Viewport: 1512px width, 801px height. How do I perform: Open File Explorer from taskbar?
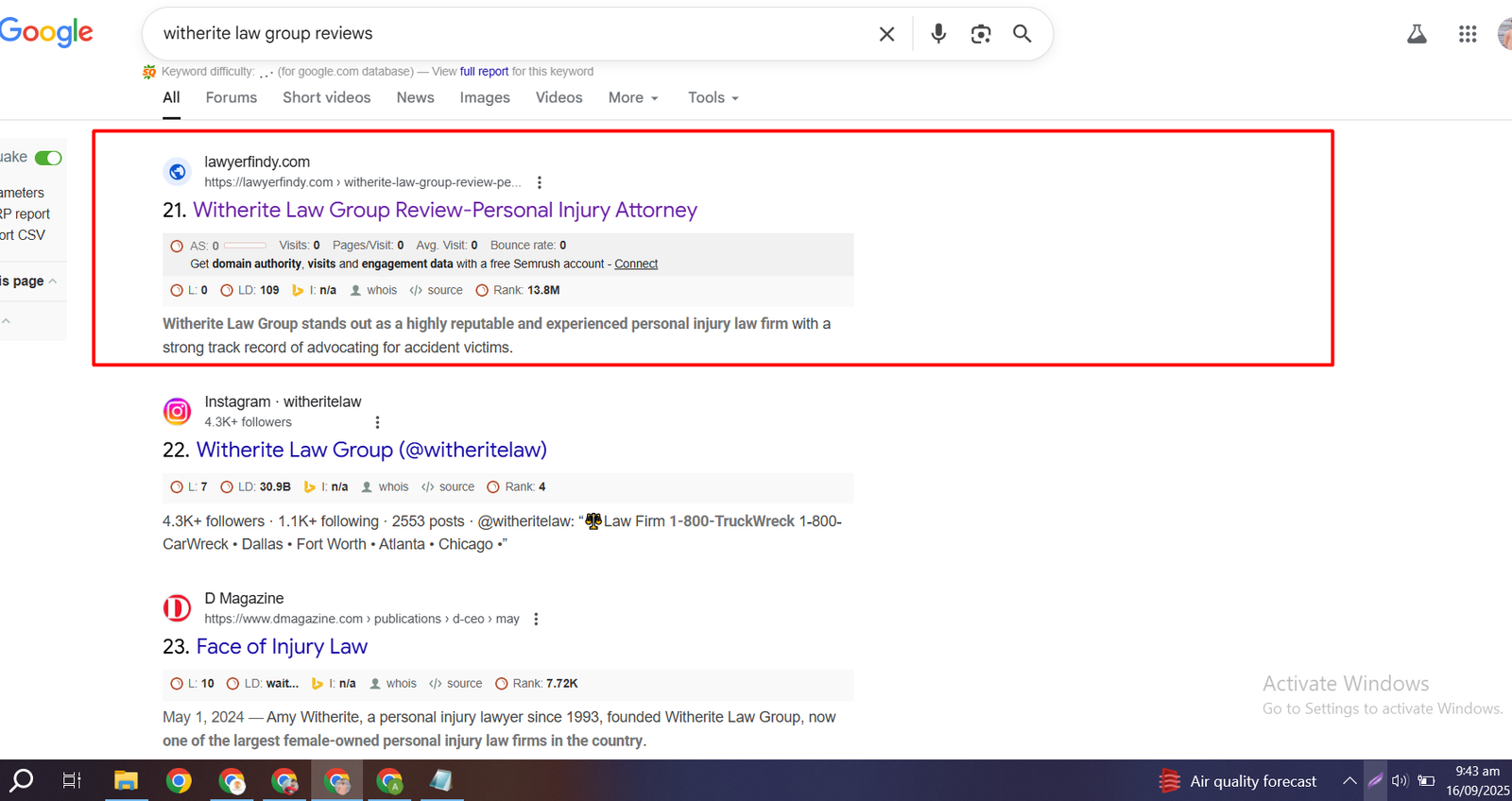coord(126,780)
